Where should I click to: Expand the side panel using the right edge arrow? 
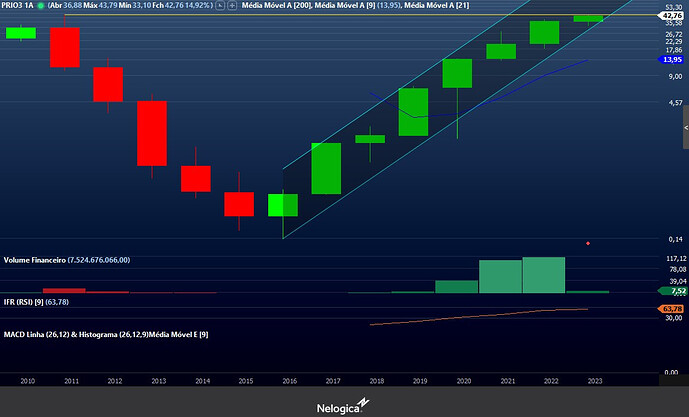pyautogui.click(x=685, y=129)
